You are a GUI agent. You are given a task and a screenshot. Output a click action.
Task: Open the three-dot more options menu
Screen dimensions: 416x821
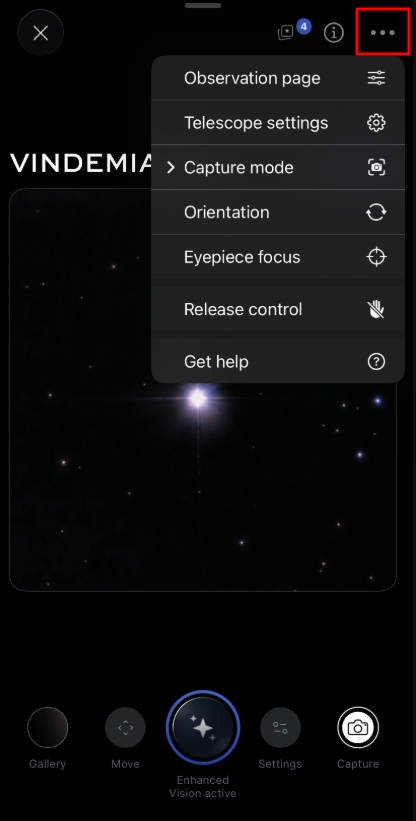point(383,32)
